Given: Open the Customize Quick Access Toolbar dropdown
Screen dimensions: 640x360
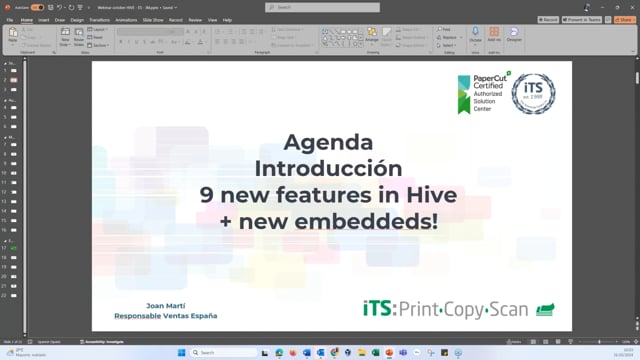Looking at the screenshot, I should [x=89, y=7].
